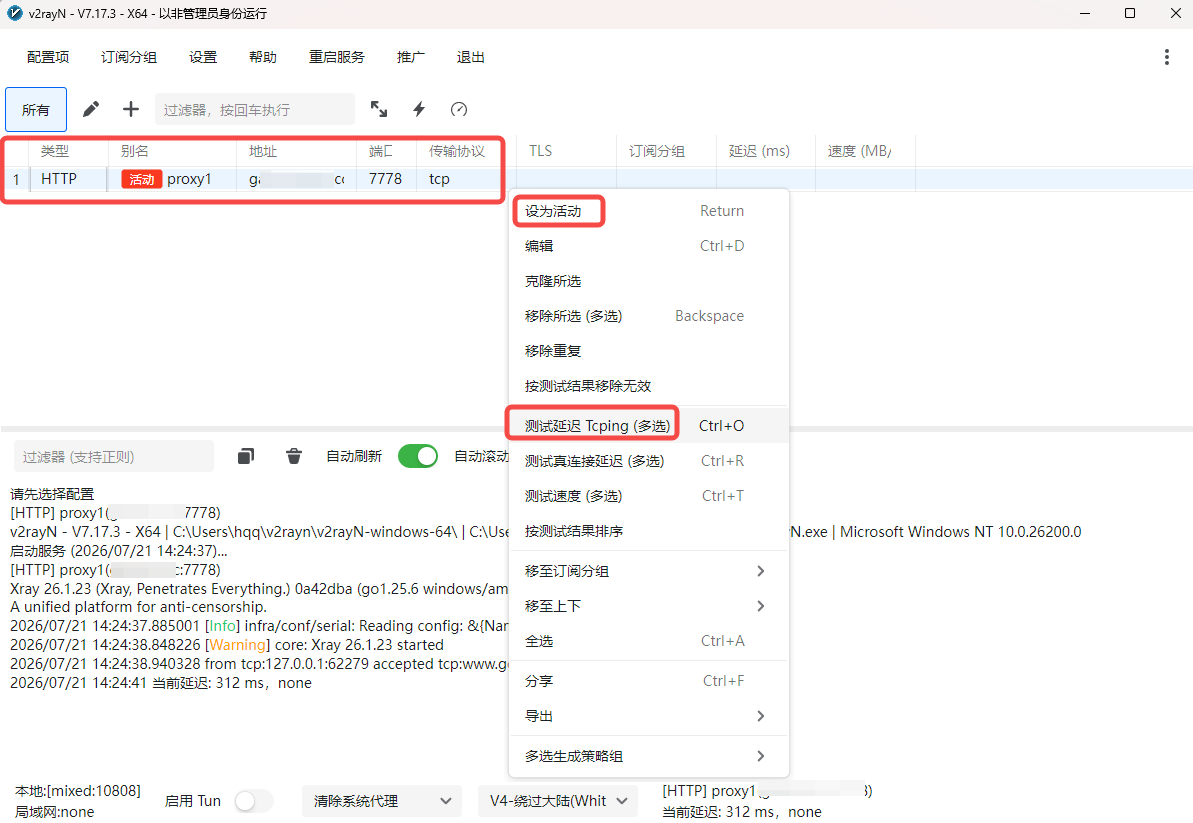Choose 按测试结果排序 entry

649,531
